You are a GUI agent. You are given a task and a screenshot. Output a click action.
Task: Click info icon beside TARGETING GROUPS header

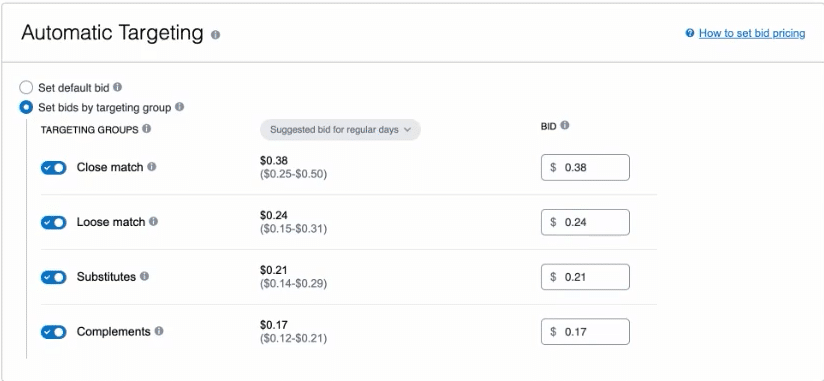147,128
